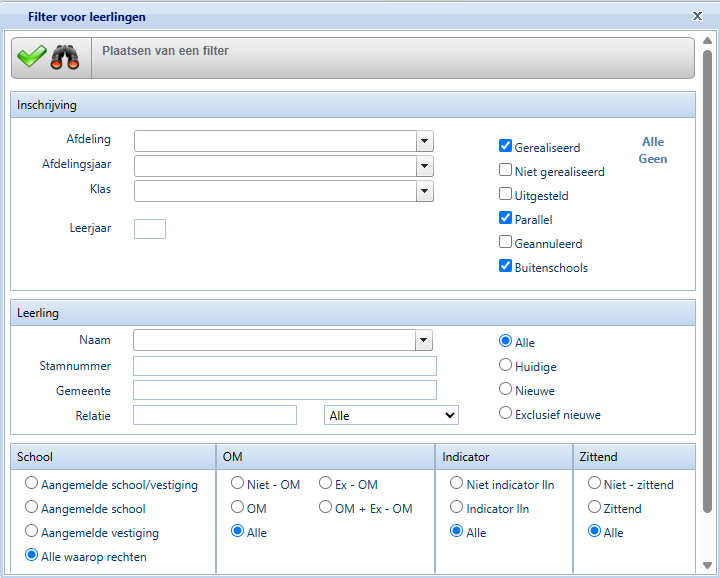Close the Filter voor leerlingen dialog
The height and width of the screenshot is (578, 720).
[697, 16]
